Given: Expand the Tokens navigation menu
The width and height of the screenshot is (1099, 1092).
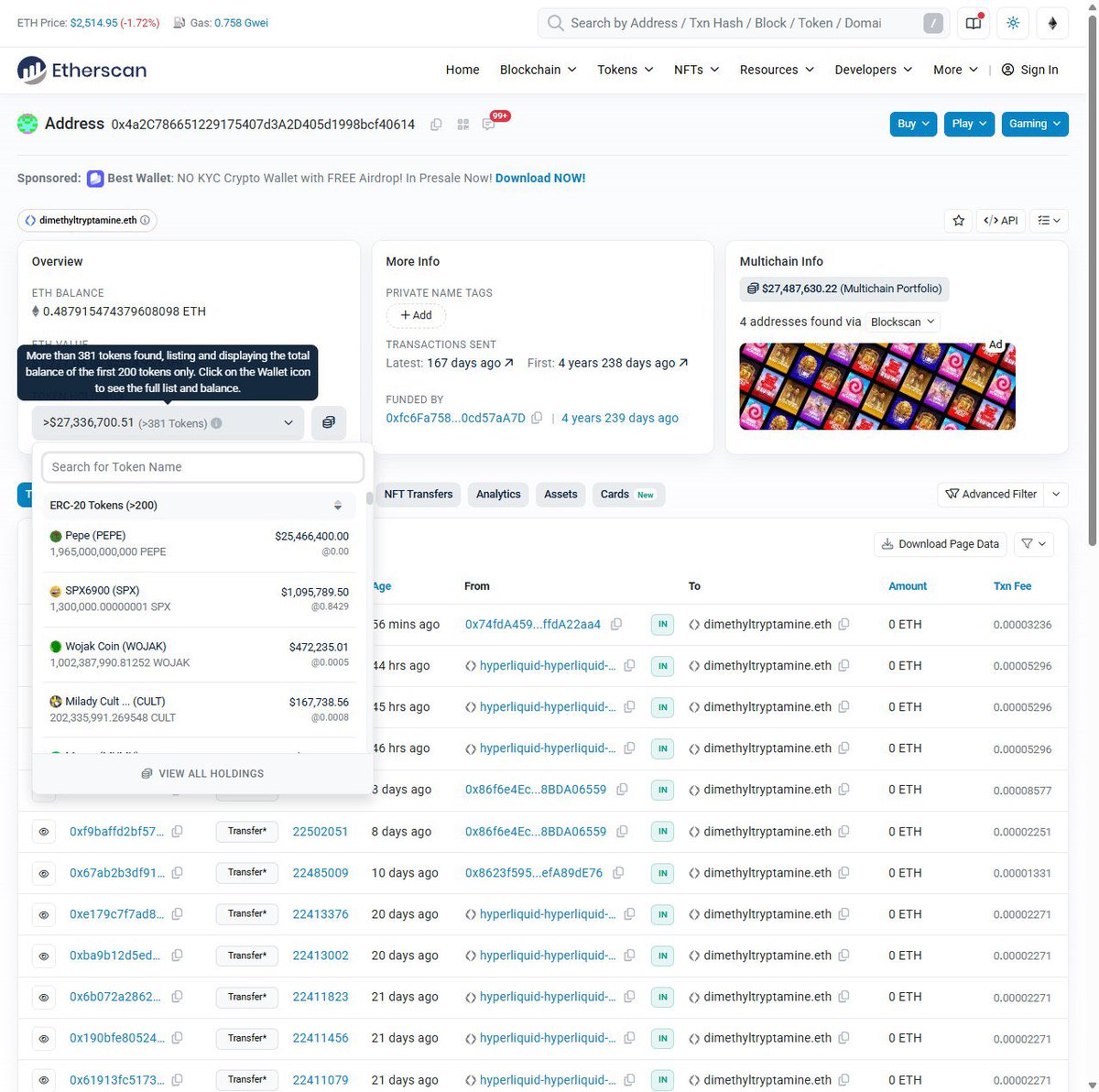Looking at the screenshot, I should 626,70.
